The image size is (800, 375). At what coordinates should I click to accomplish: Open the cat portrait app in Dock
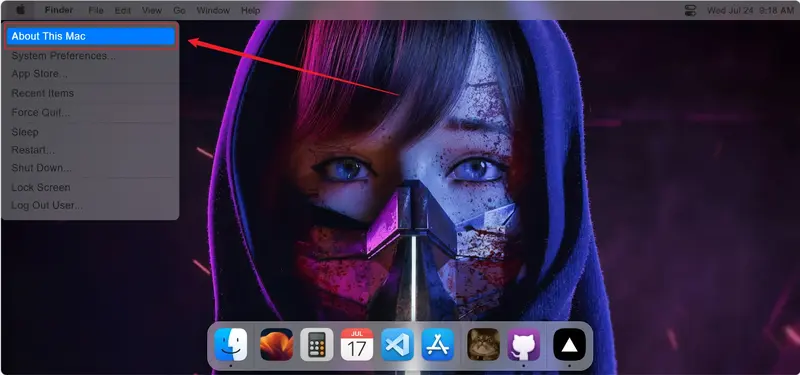(x=484, y=344)
